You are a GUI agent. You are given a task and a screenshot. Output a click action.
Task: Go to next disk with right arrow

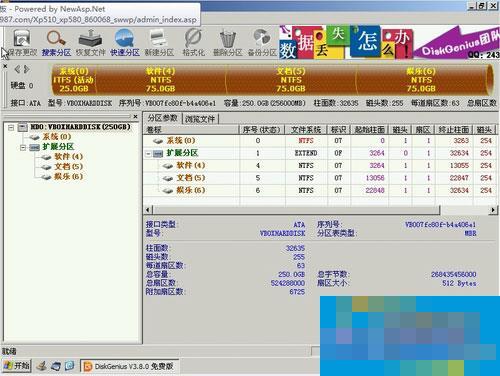click(x=27, y=69)
